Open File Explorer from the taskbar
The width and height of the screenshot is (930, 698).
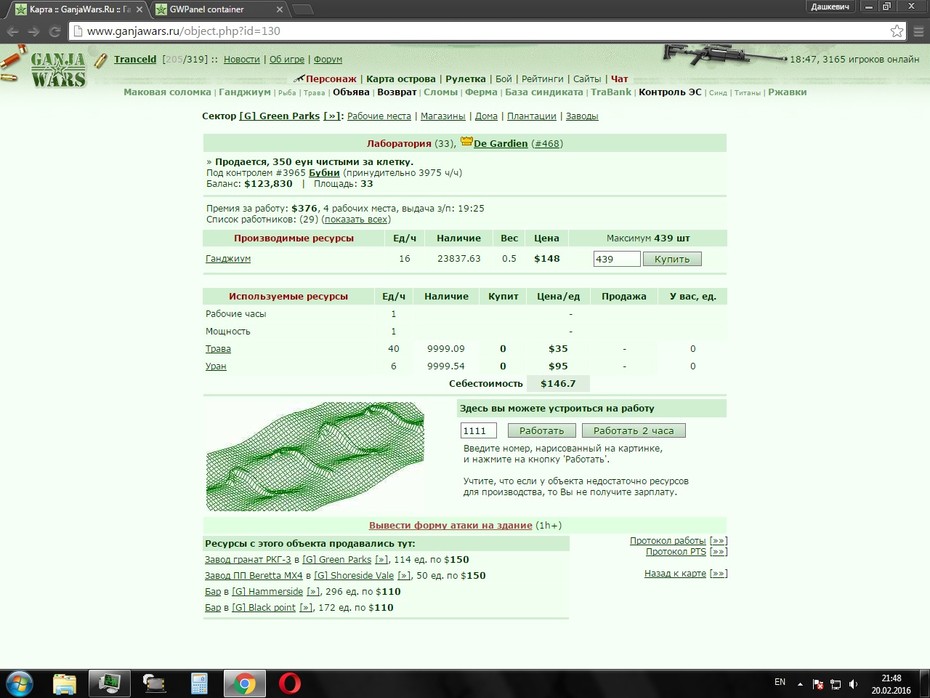[x=64, y=684]
